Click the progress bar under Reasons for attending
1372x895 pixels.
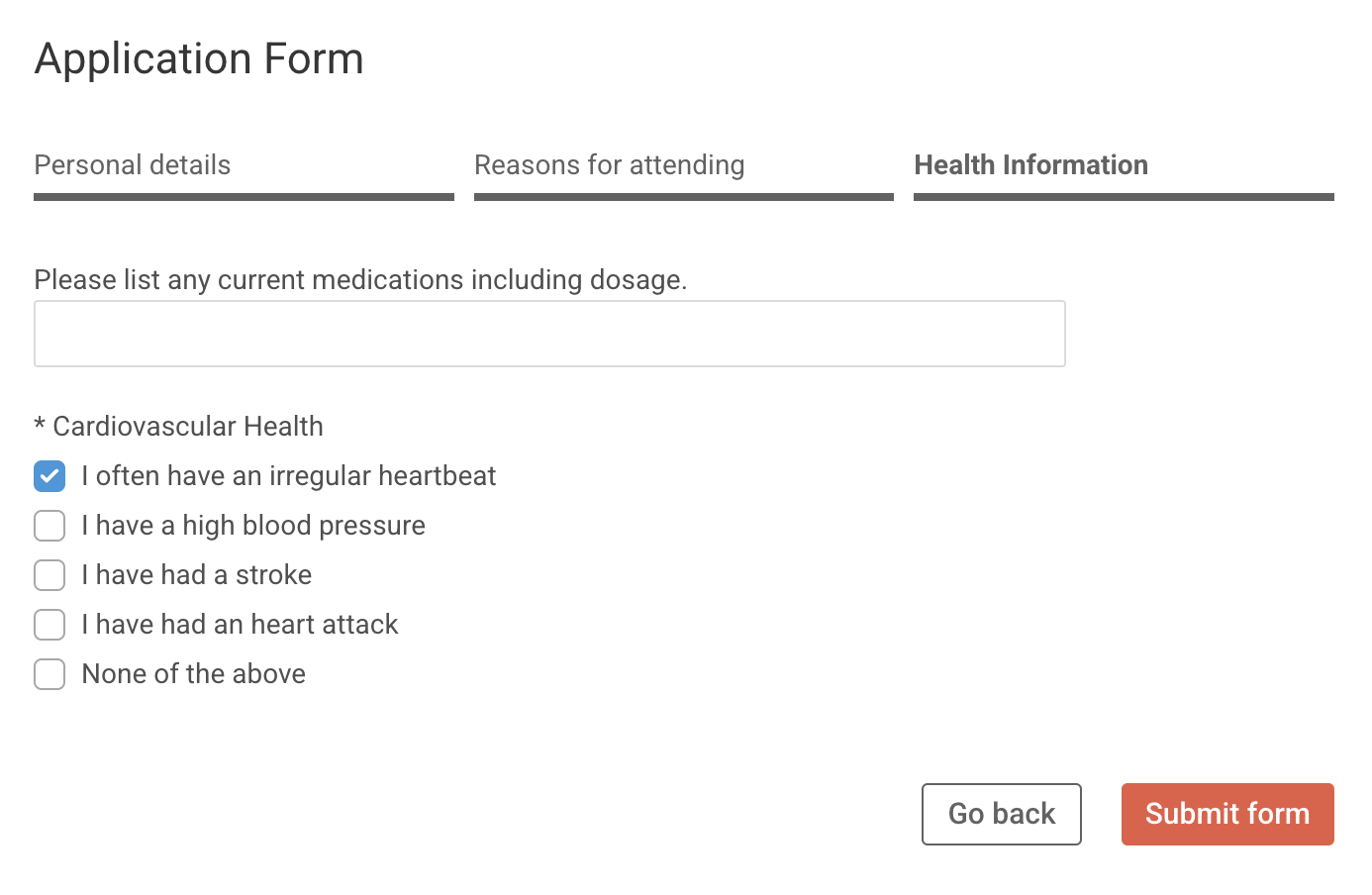coord(684,197)
